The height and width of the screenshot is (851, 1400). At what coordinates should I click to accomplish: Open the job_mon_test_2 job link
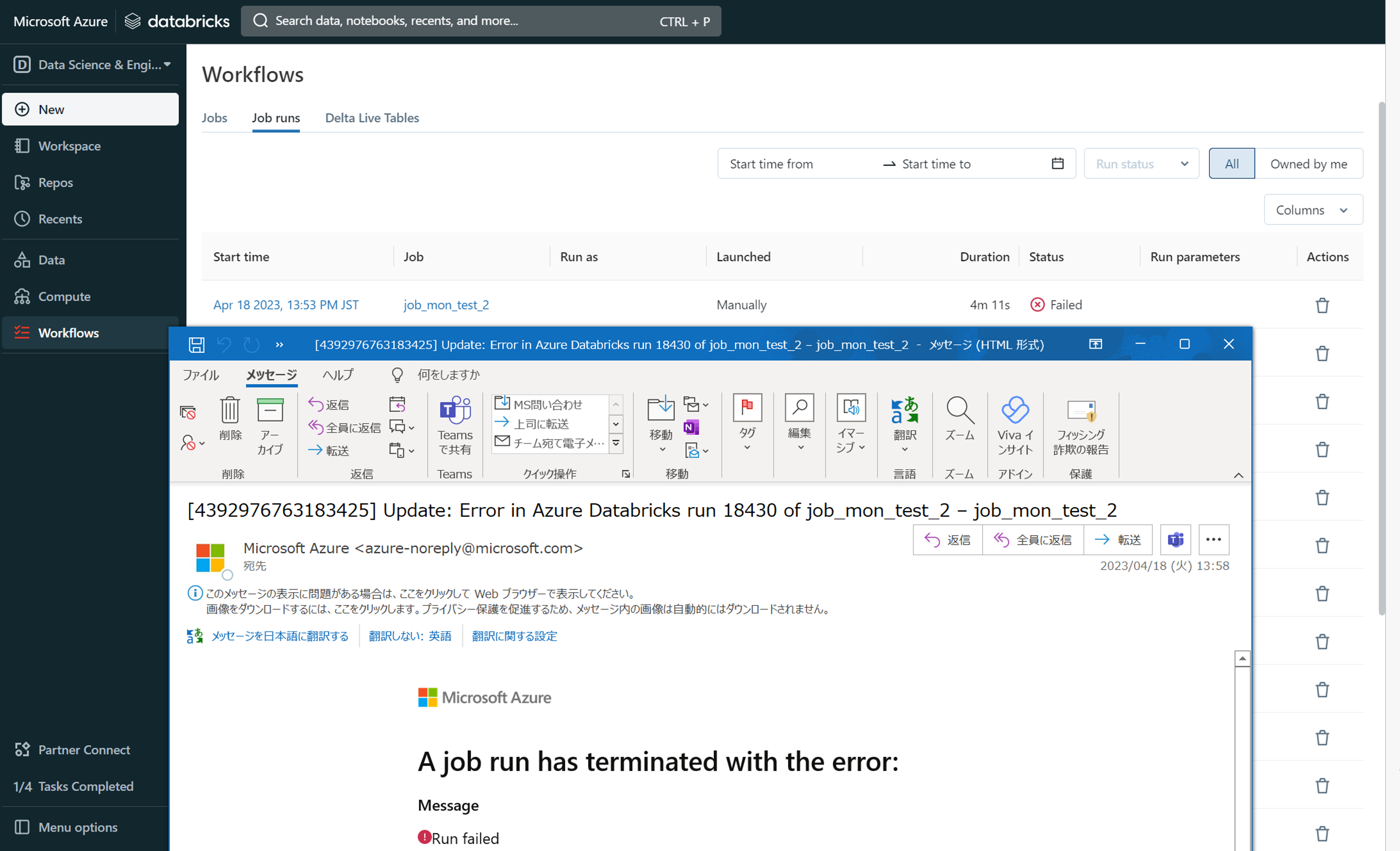[446, 305]
